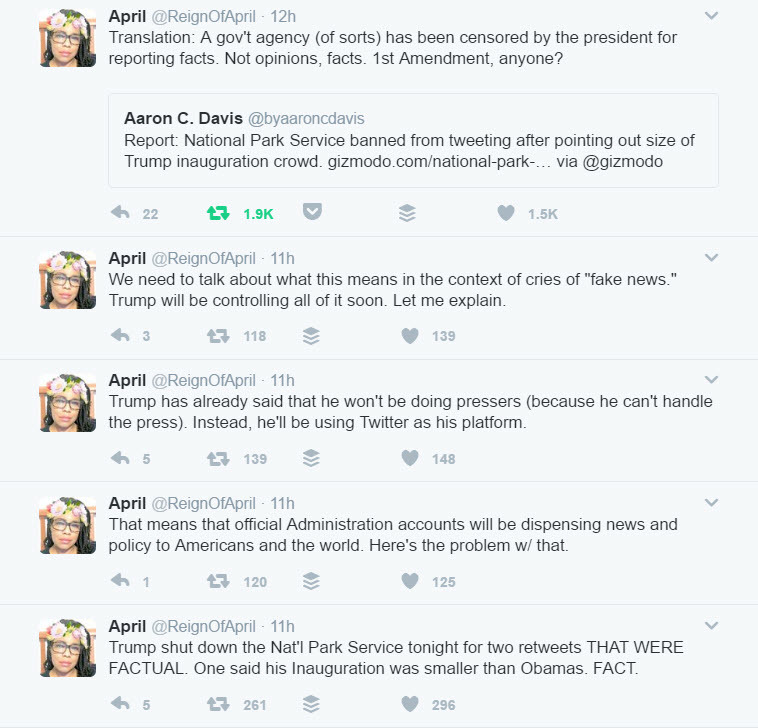Viewport: 758px width, 728px height.
Task: Click the Buffer stack icon on the first tweet
Action: tap(407, 213)
